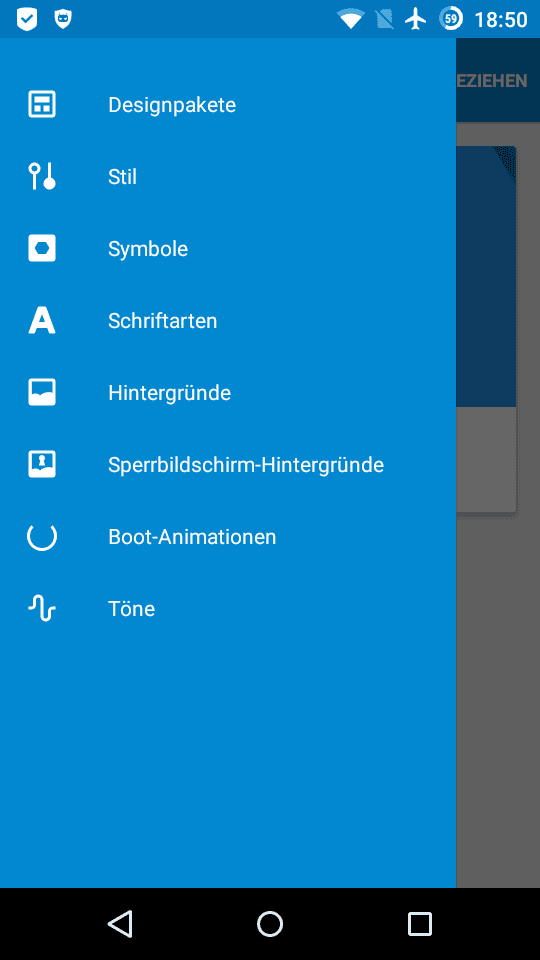
Task: Open Hintergründe menu entry
Action: [170, 392]
